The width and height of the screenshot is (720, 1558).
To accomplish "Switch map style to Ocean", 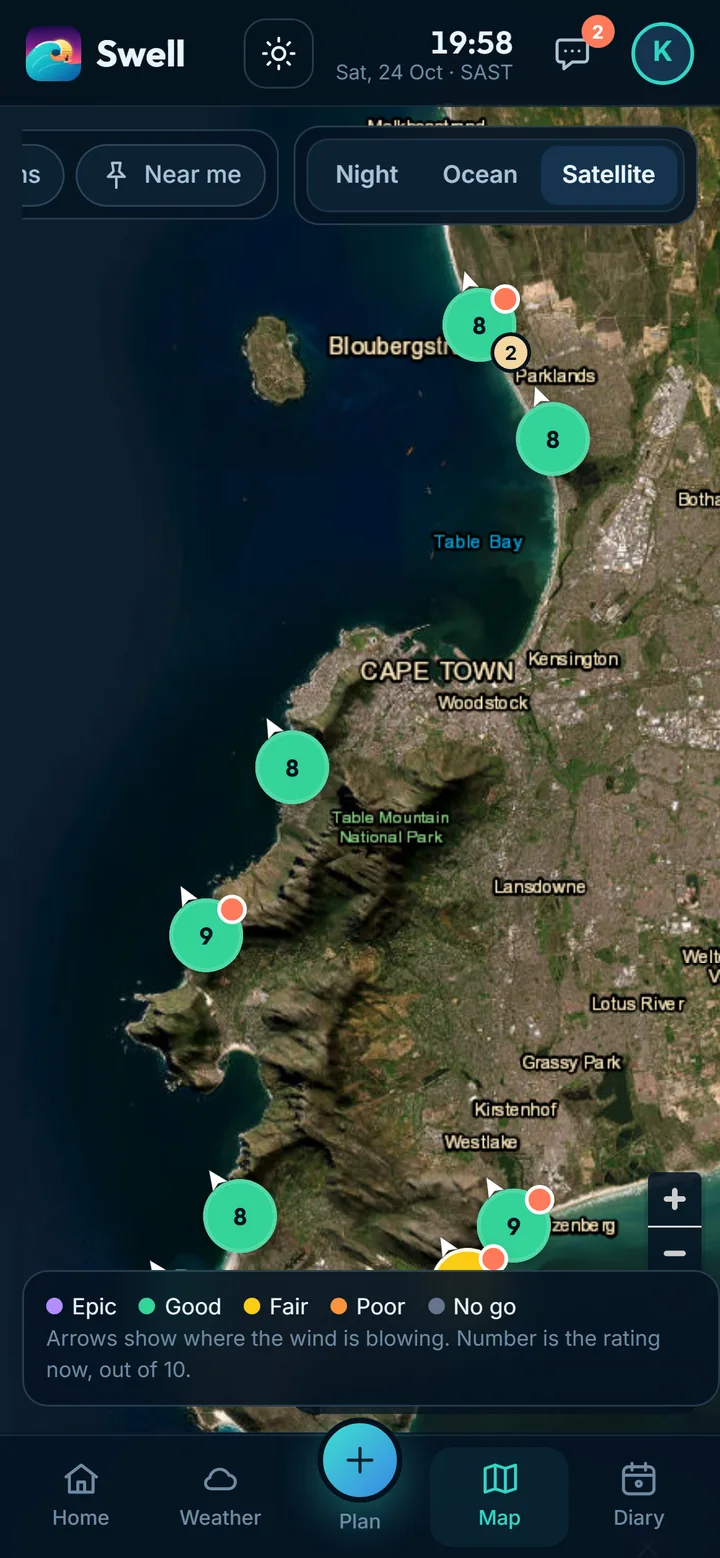I will [x=480, y=175].
